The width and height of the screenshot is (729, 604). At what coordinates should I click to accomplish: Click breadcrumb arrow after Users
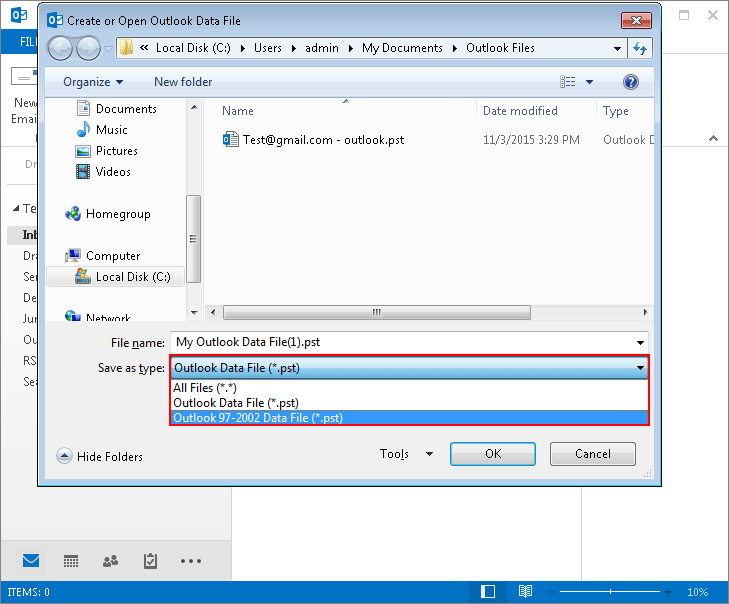(x=293, y=48)
